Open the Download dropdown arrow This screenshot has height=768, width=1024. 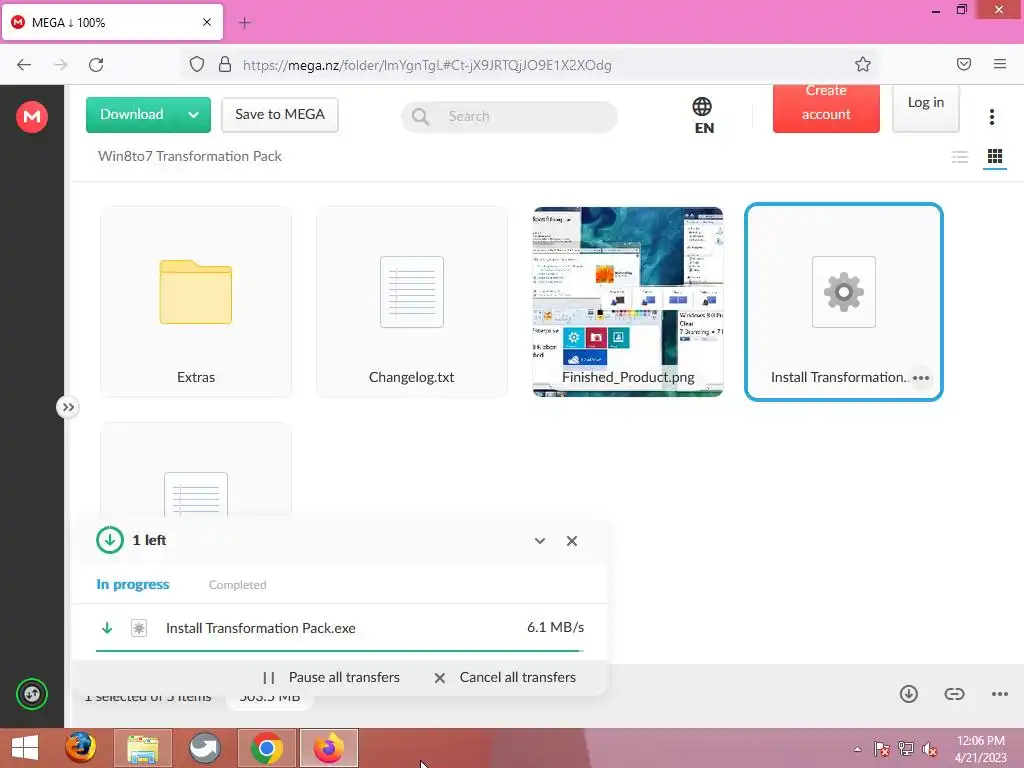(194, 114)
